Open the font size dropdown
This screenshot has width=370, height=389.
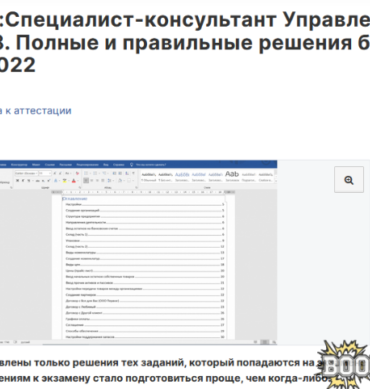coord(45,173)
